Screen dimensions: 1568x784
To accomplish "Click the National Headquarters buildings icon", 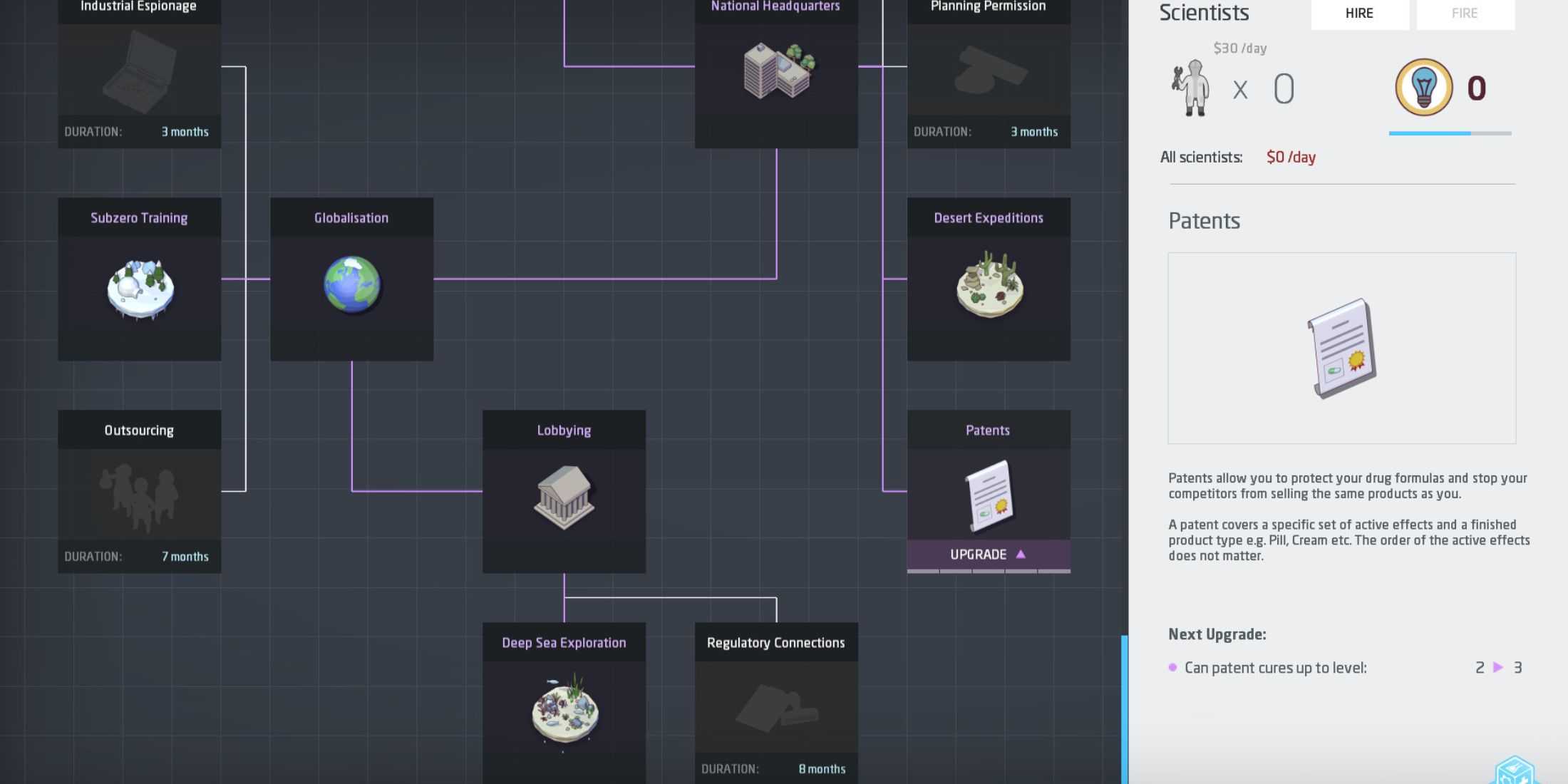I will pyautogui.click(x=778, y=71).
